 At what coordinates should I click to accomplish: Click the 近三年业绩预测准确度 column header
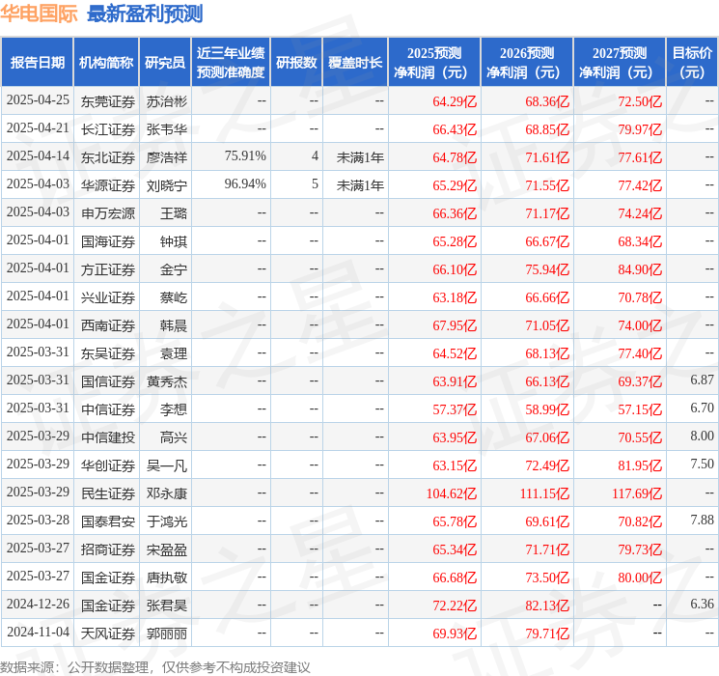[x=231, y=62]
